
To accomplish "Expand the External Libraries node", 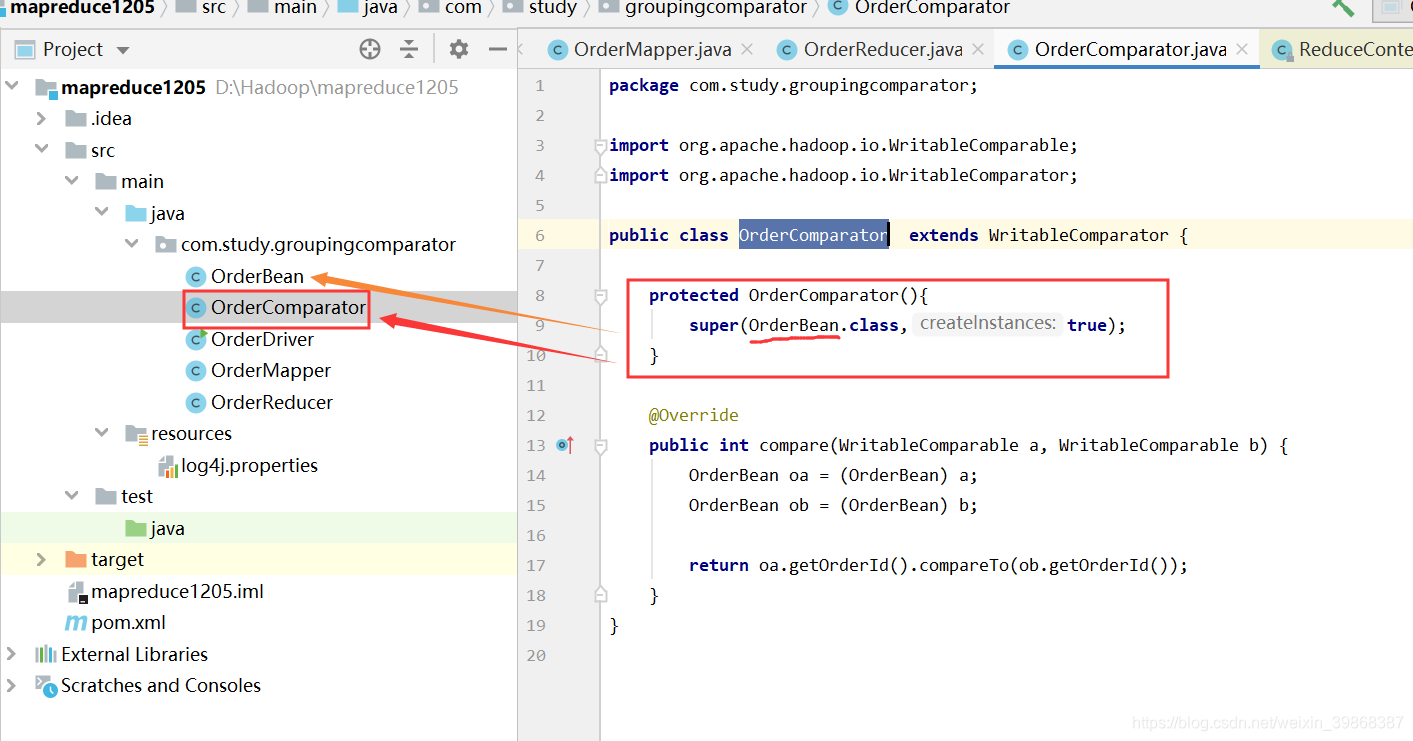I will [x=13, y=654].
